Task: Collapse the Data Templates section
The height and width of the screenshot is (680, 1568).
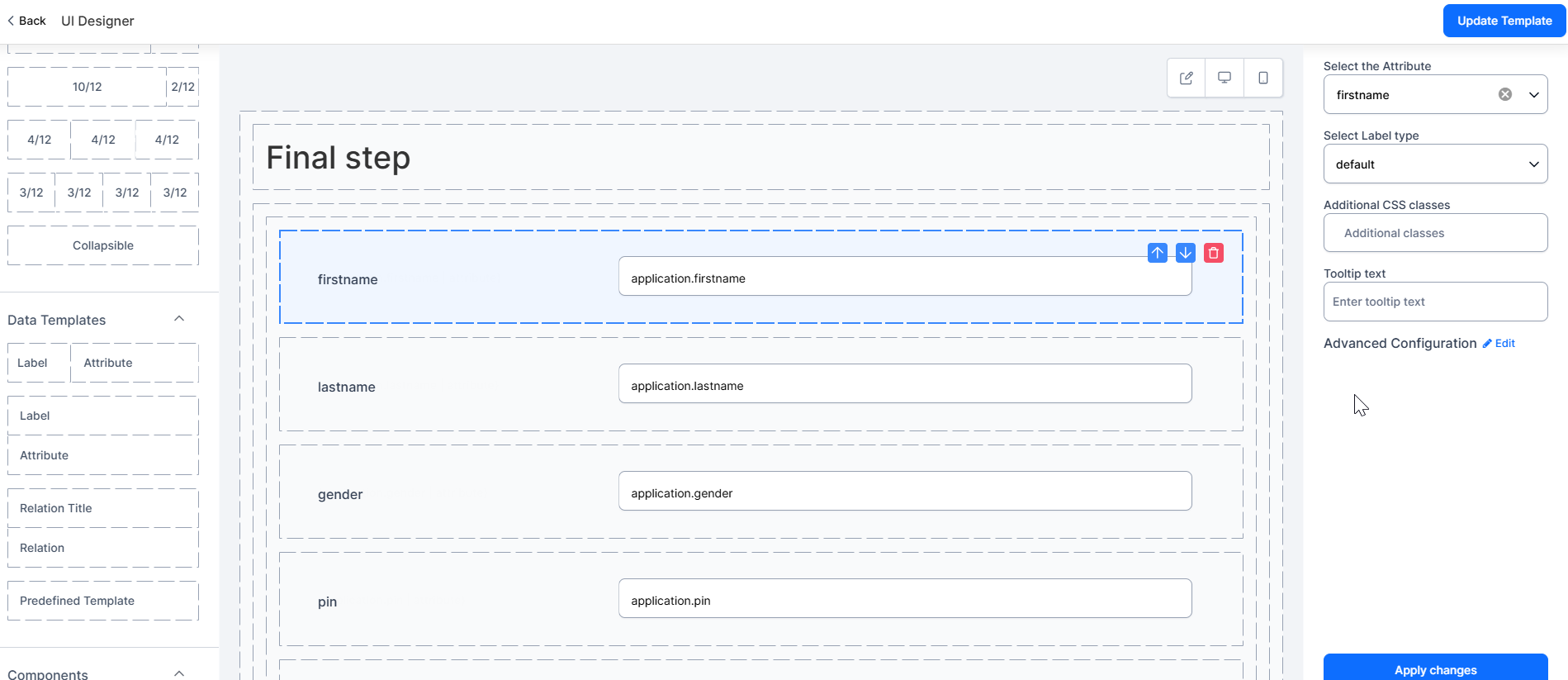Action: click(179, 319)
